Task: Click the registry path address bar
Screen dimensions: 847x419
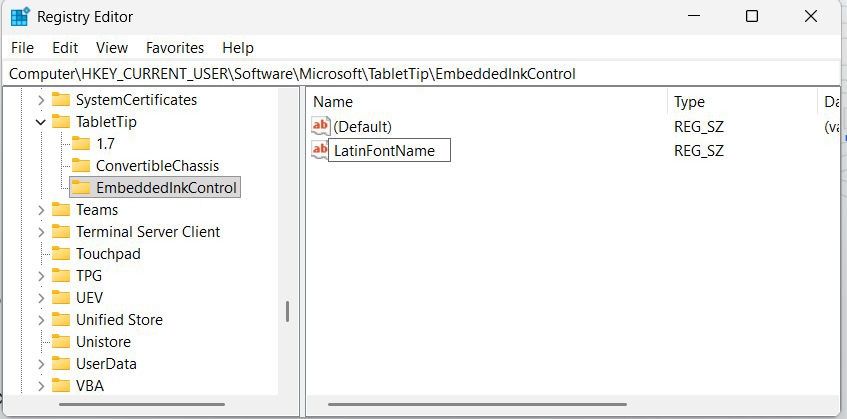Action: [421, 74]
